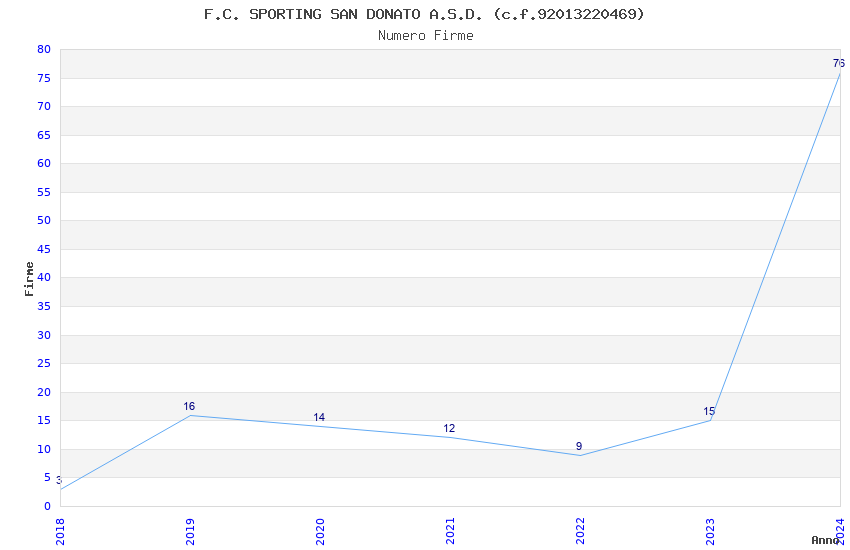Click the y-axis tick value 20
This screenshot has height=550, width=850.
point(44,392)
